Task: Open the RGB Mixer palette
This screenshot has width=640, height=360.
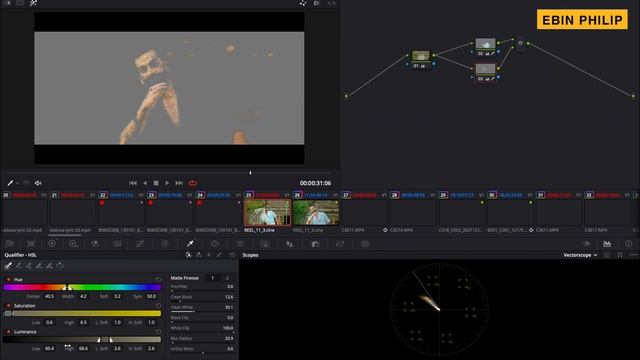Action: (x=95, y=244)
